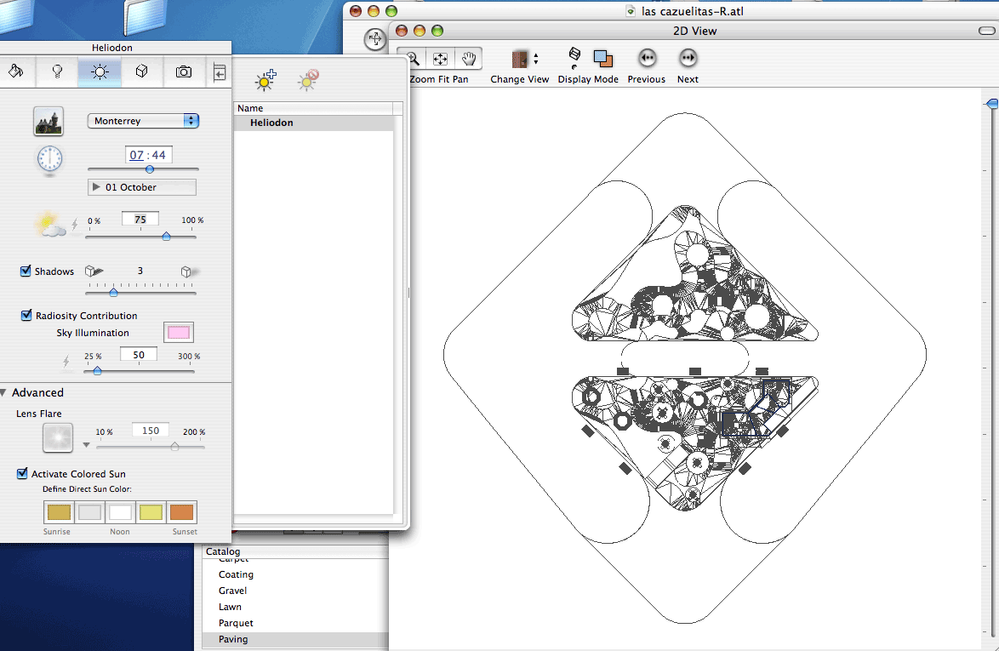Click the remove heliodon sun icon
Image resolution: width=999 pixels, height=651 pixels.
coord(307,81)
